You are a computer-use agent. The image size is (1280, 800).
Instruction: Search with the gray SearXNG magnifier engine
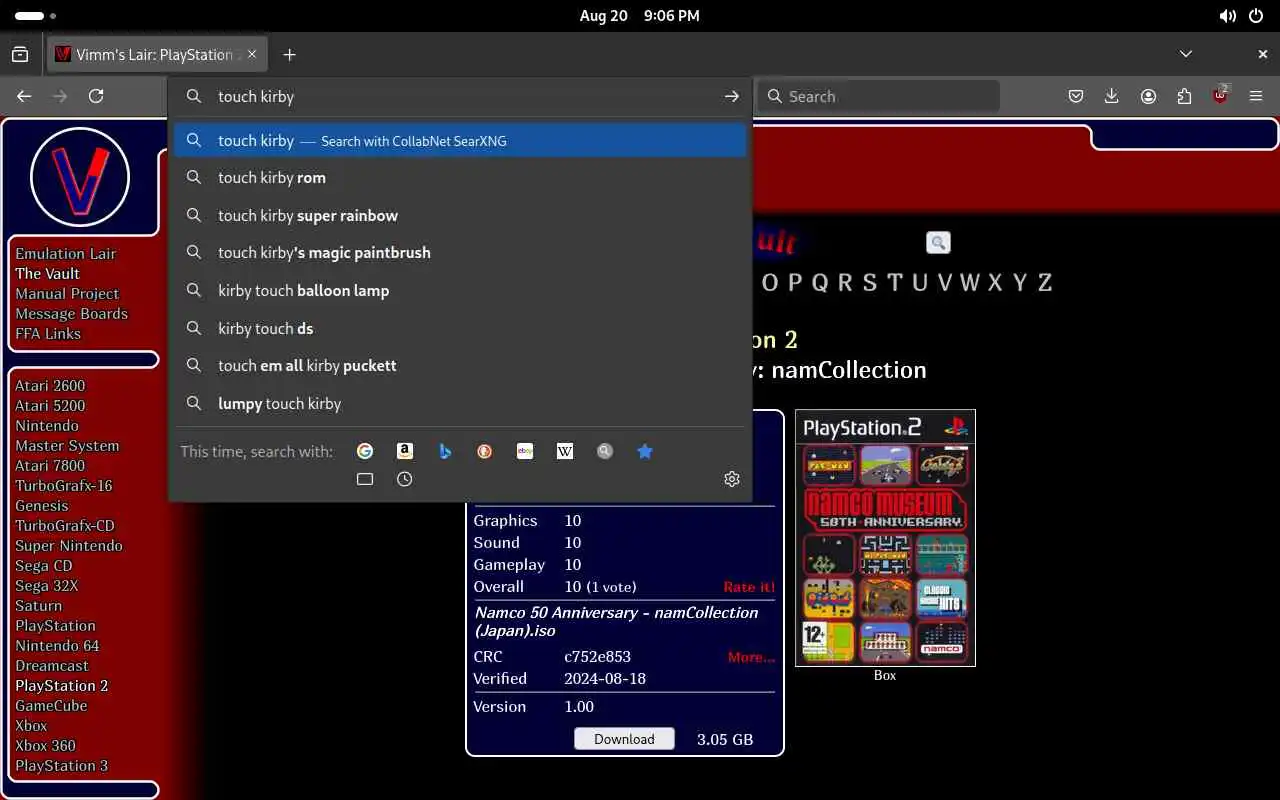605,451
